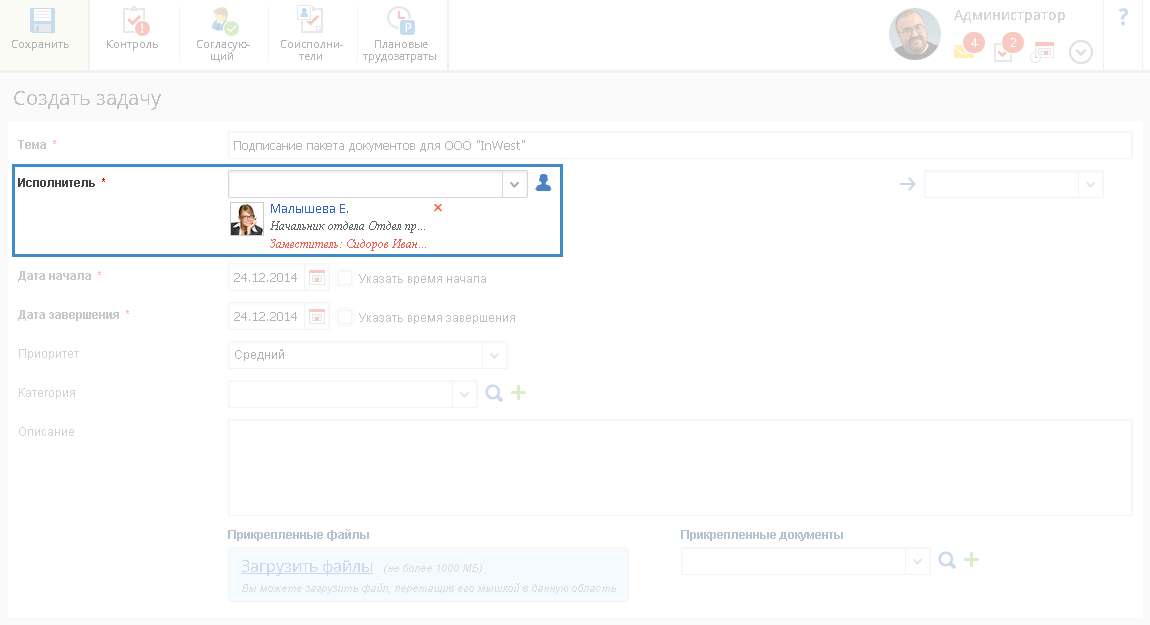Open the end date calendar picker

pyautogui.click(x=317, y=317)
